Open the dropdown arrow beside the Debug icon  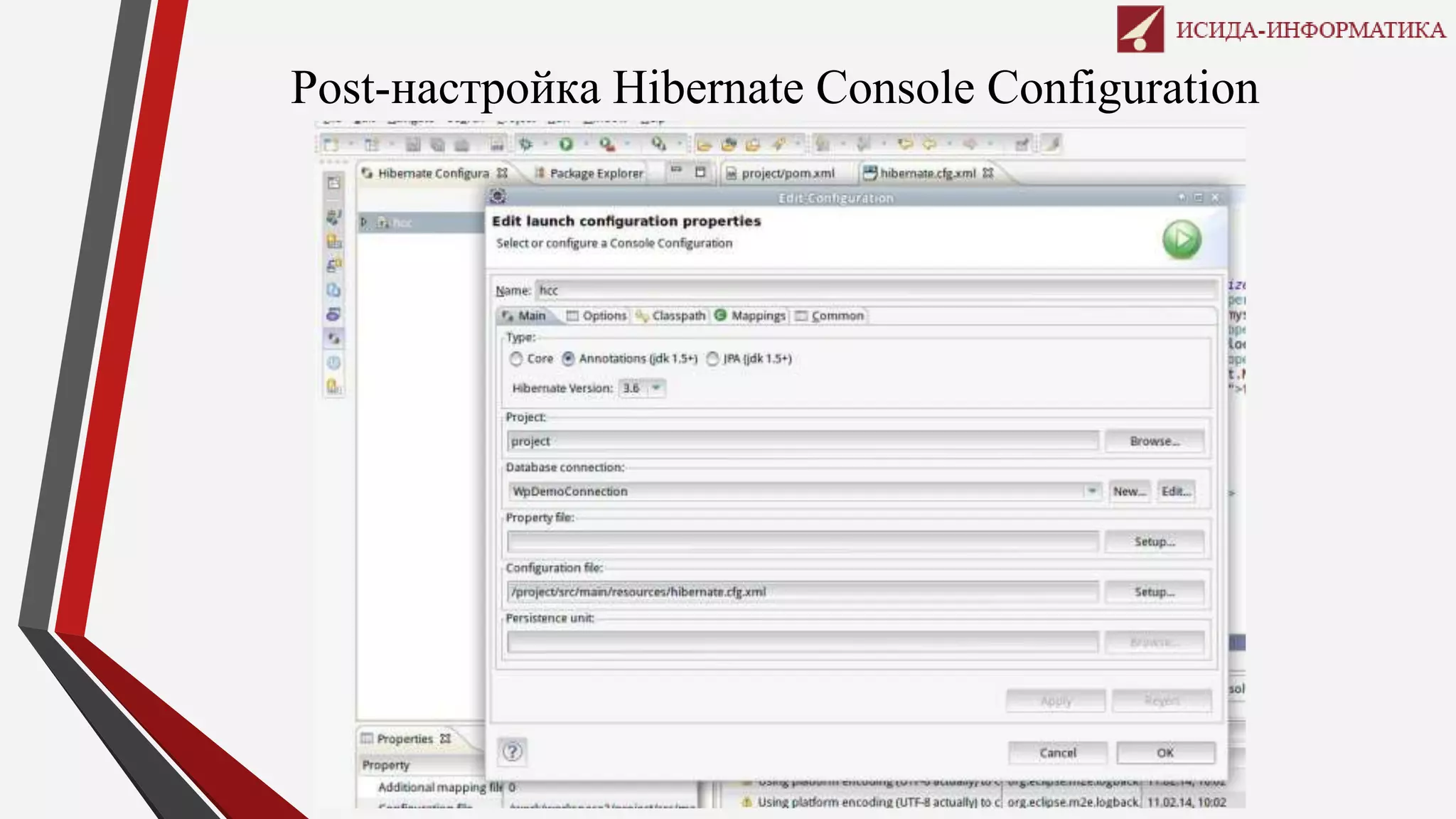(545, 144)
